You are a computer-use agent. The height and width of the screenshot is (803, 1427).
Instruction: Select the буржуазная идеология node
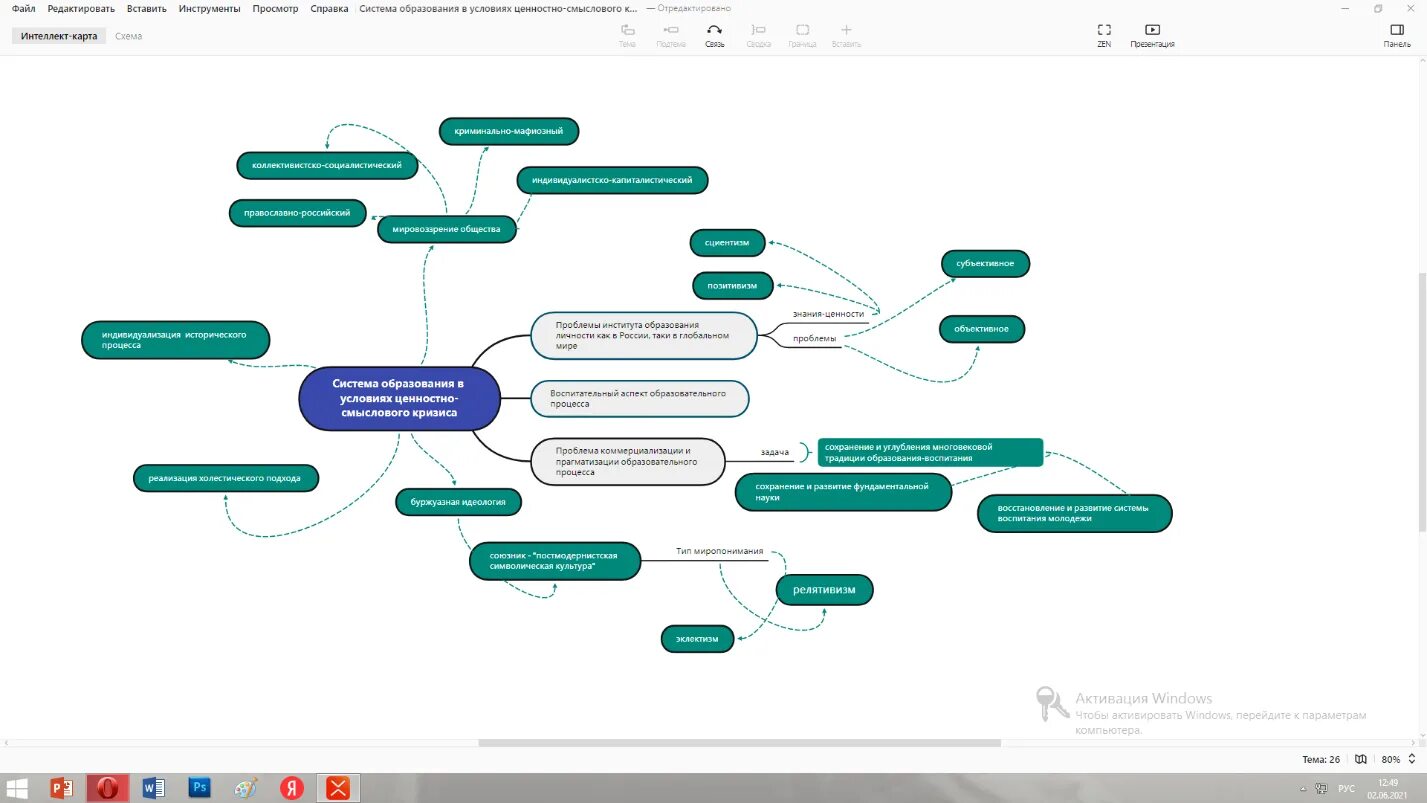coord(458,502)
